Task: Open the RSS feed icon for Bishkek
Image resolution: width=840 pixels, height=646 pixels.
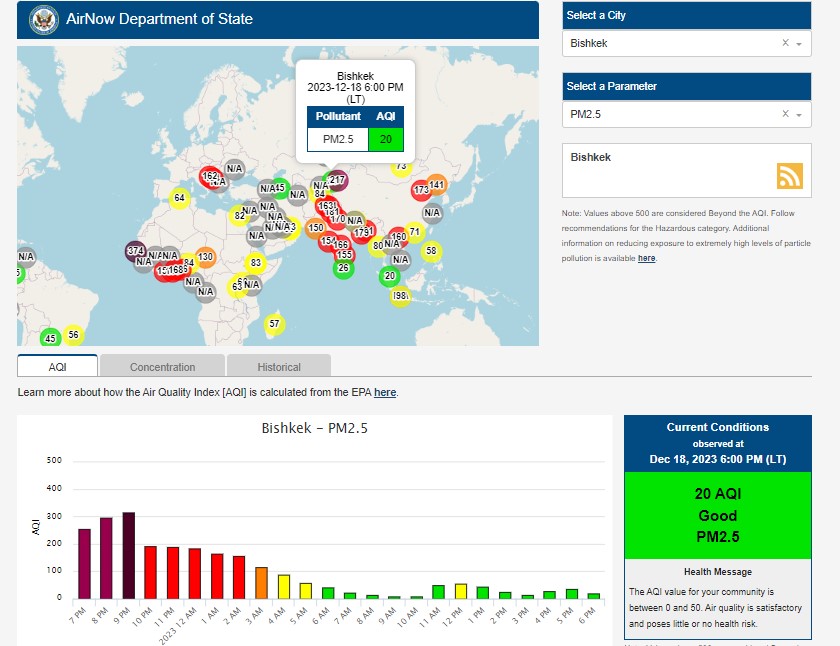Action: (x=790, y=175)
